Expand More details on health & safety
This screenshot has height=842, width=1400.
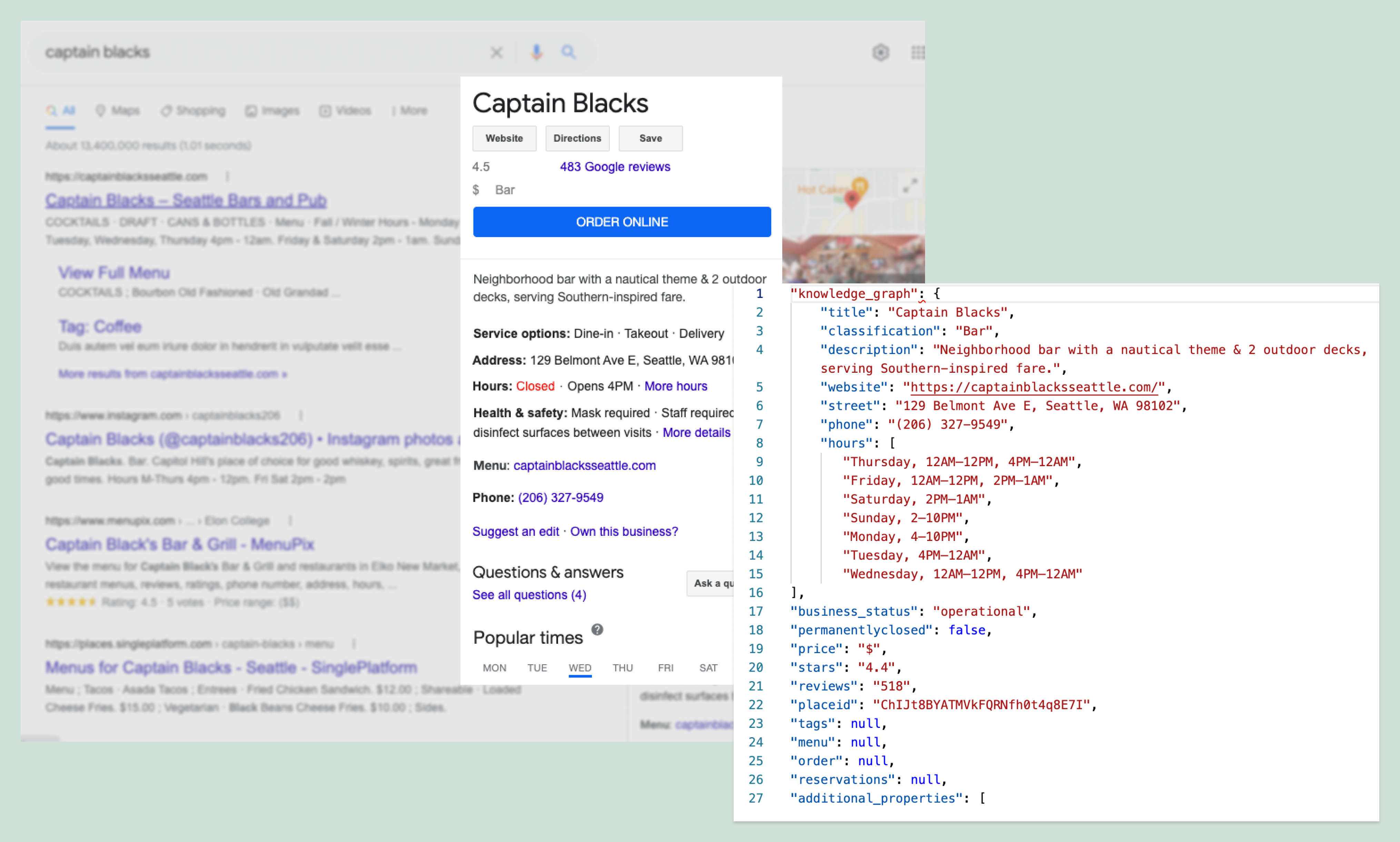coord(696,433)
